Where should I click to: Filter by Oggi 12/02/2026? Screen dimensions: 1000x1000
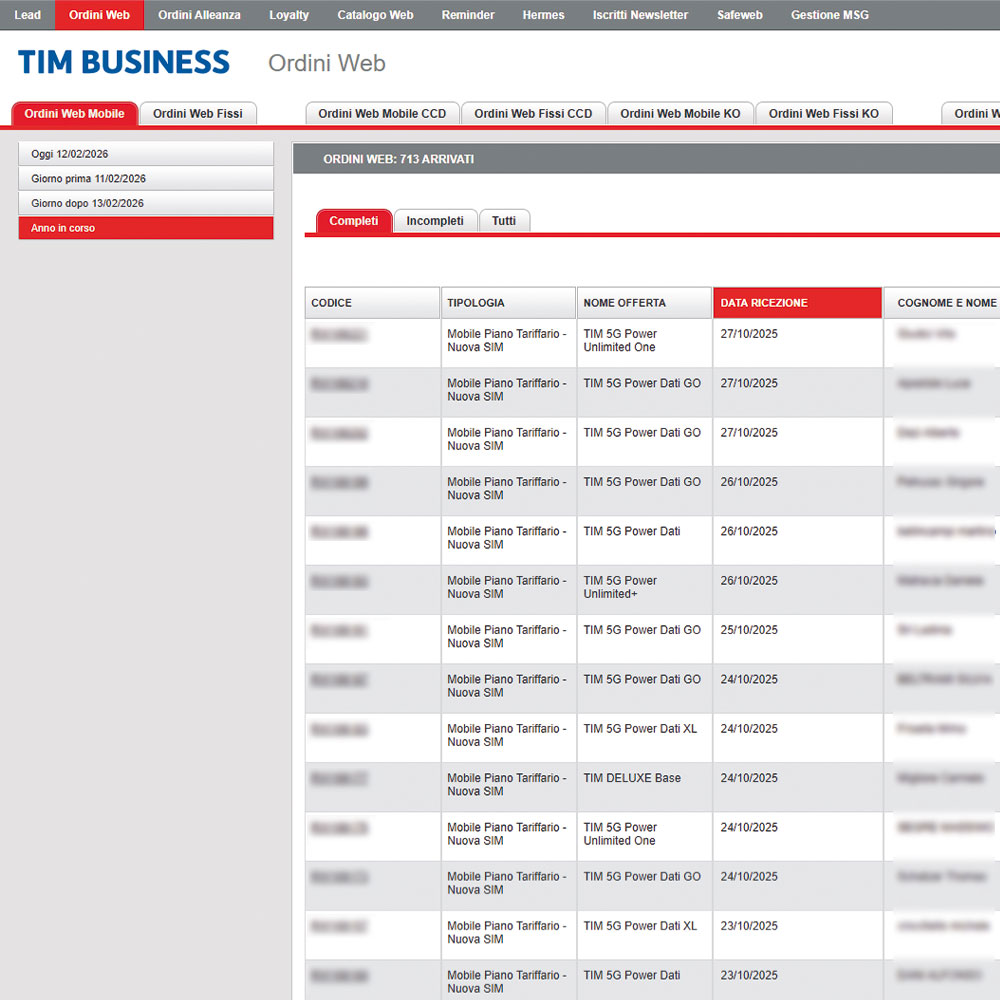click(x=145, y=154)
